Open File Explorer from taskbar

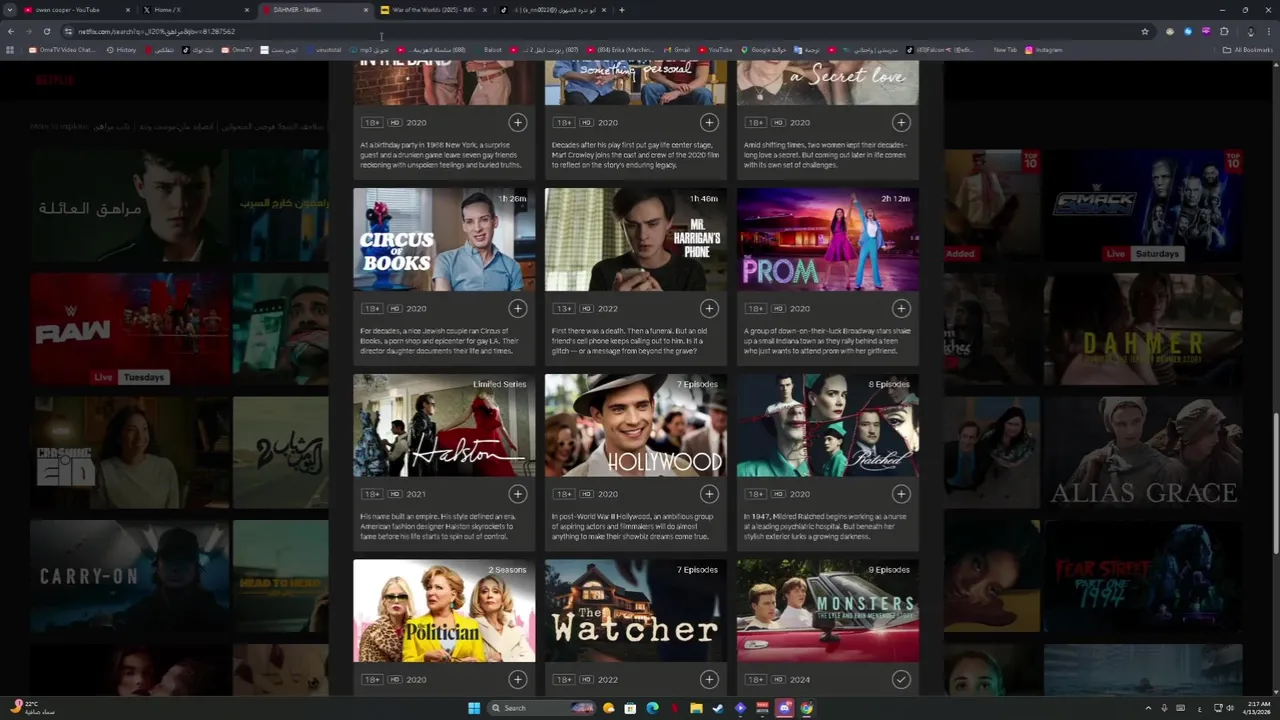696,708
